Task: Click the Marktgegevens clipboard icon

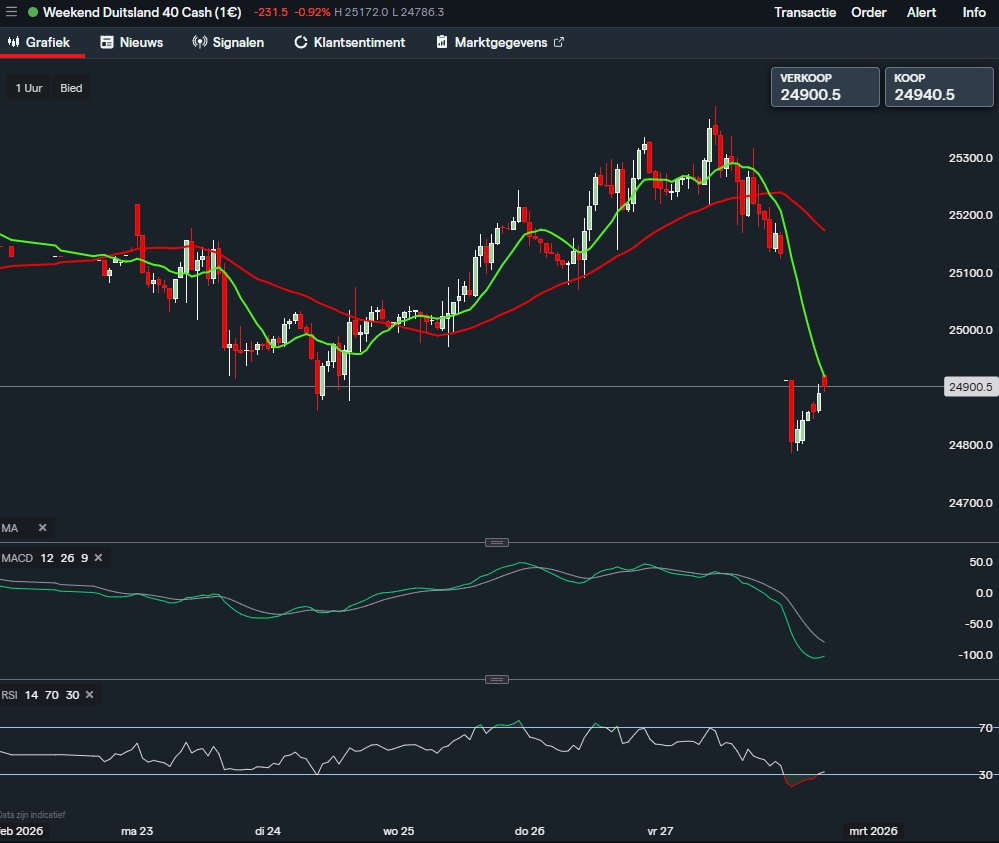Action: 442,42
